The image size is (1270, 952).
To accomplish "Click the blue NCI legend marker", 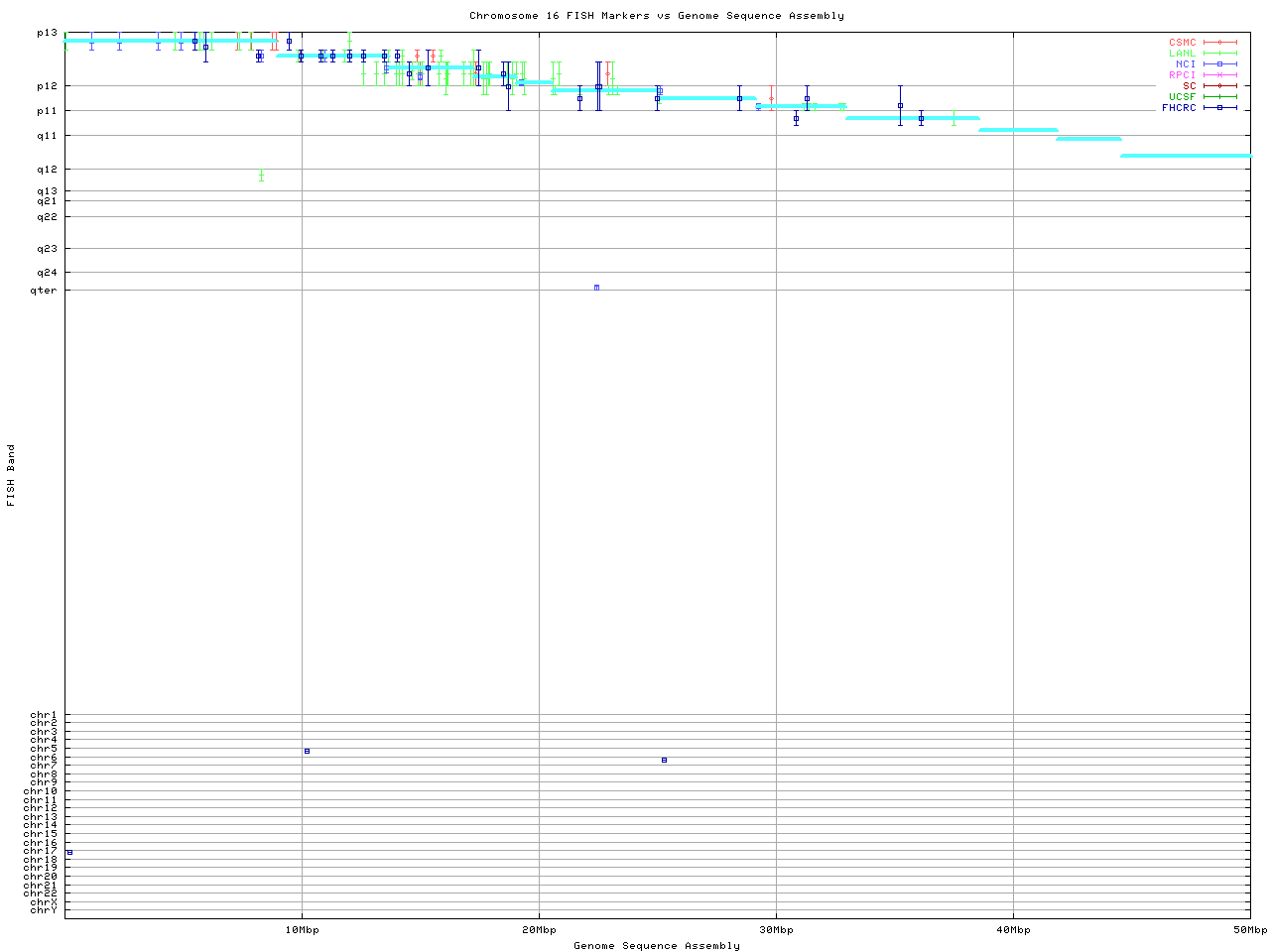I will pos(1219,63).
